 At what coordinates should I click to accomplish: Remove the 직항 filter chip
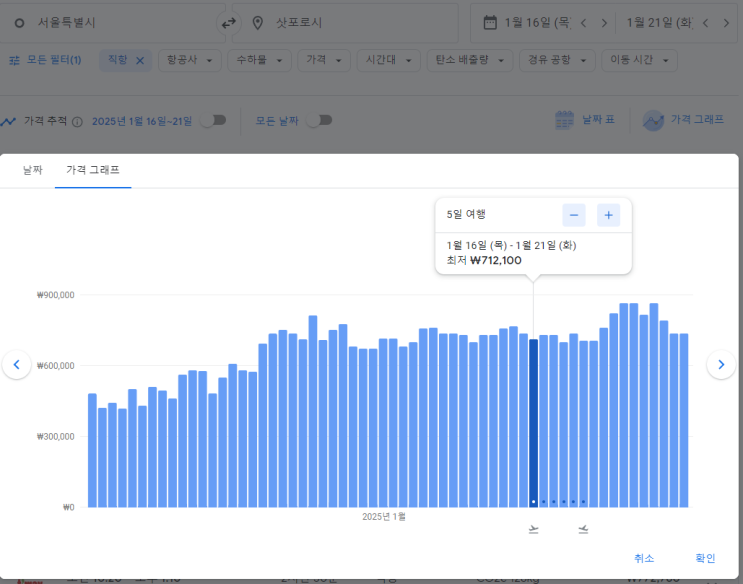pyautogui.click(x=140, y=60)
